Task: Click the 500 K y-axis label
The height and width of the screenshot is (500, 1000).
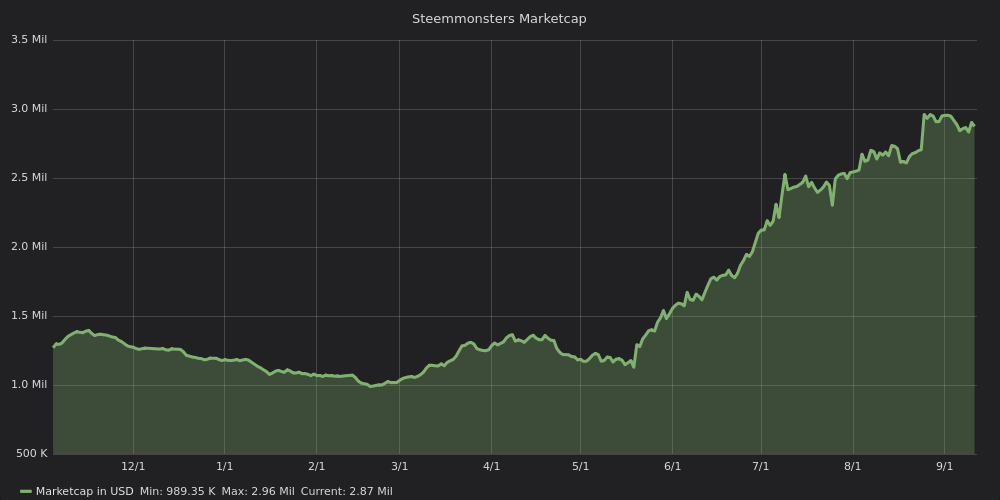Action: coord(31,454)
